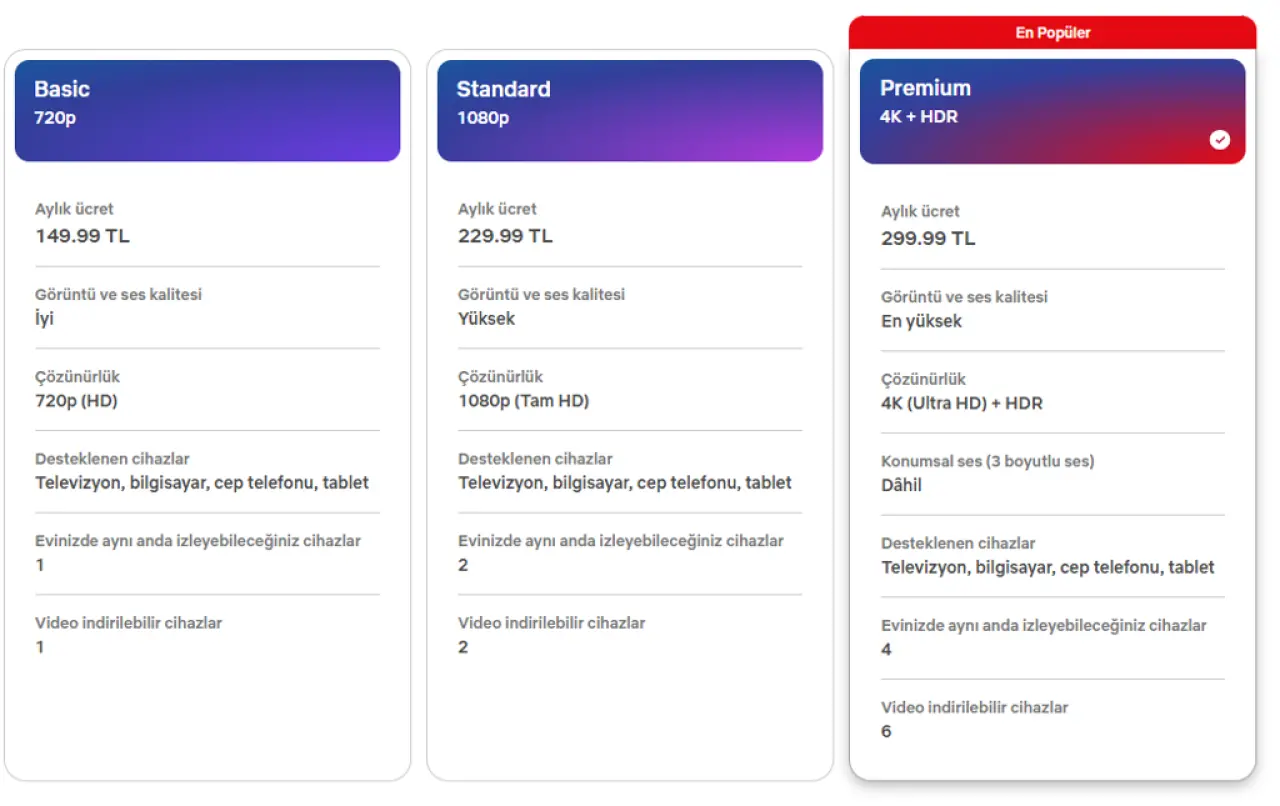The image size is (1280, 806).
Task: Click the "İyi" quality value under Basic
Action: tap(44, 319)
